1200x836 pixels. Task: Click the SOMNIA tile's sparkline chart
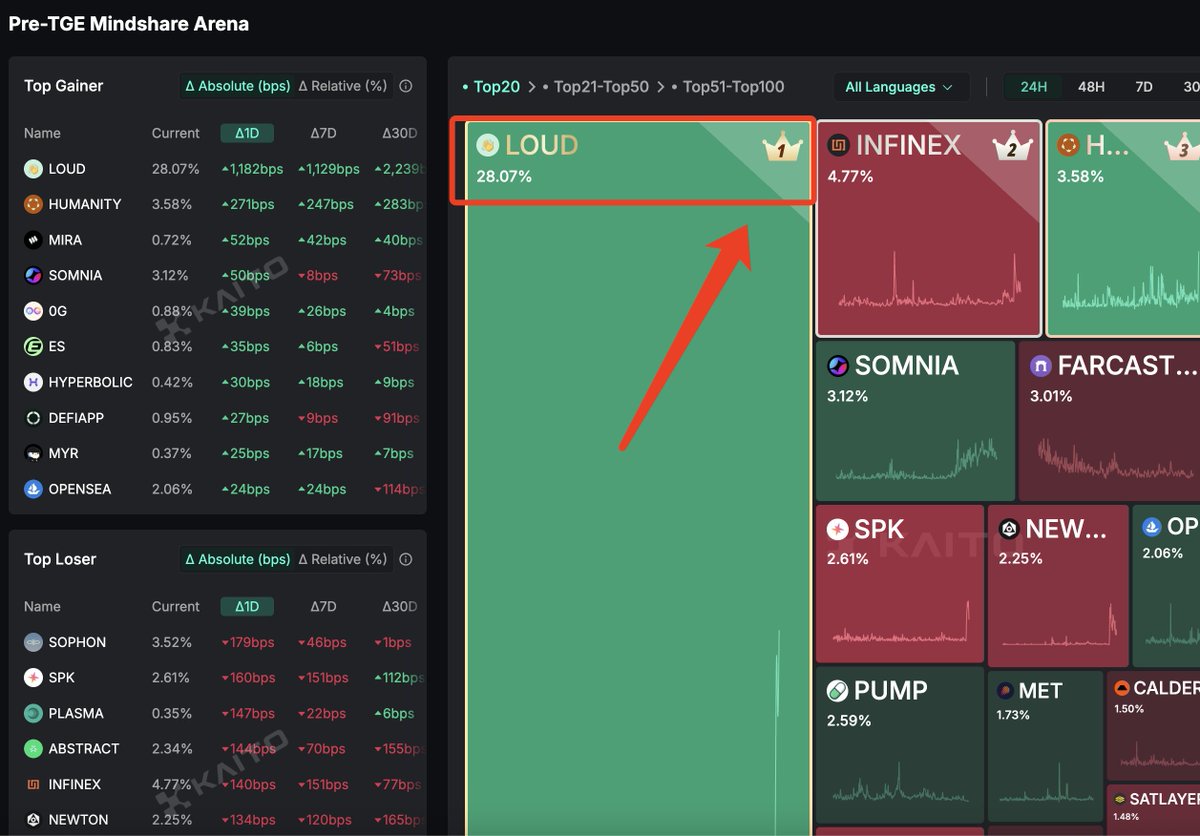pos(915,458)
